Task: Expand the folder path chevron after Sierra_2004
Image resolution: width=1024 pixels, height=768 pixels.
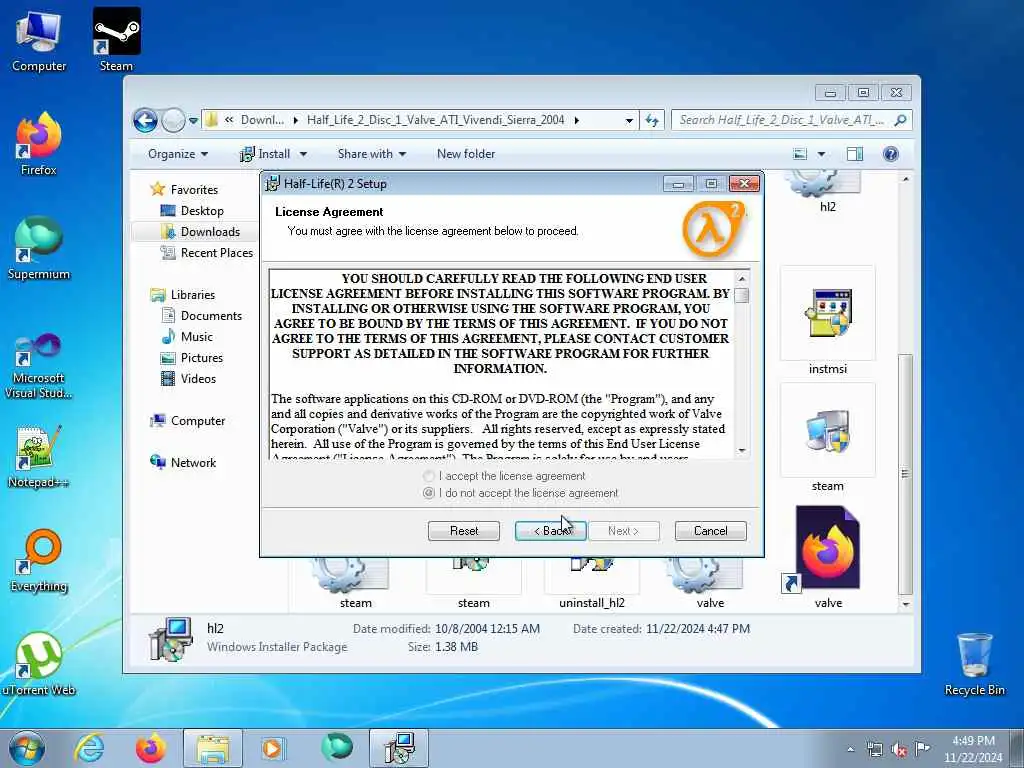Action: coord(577,120)
